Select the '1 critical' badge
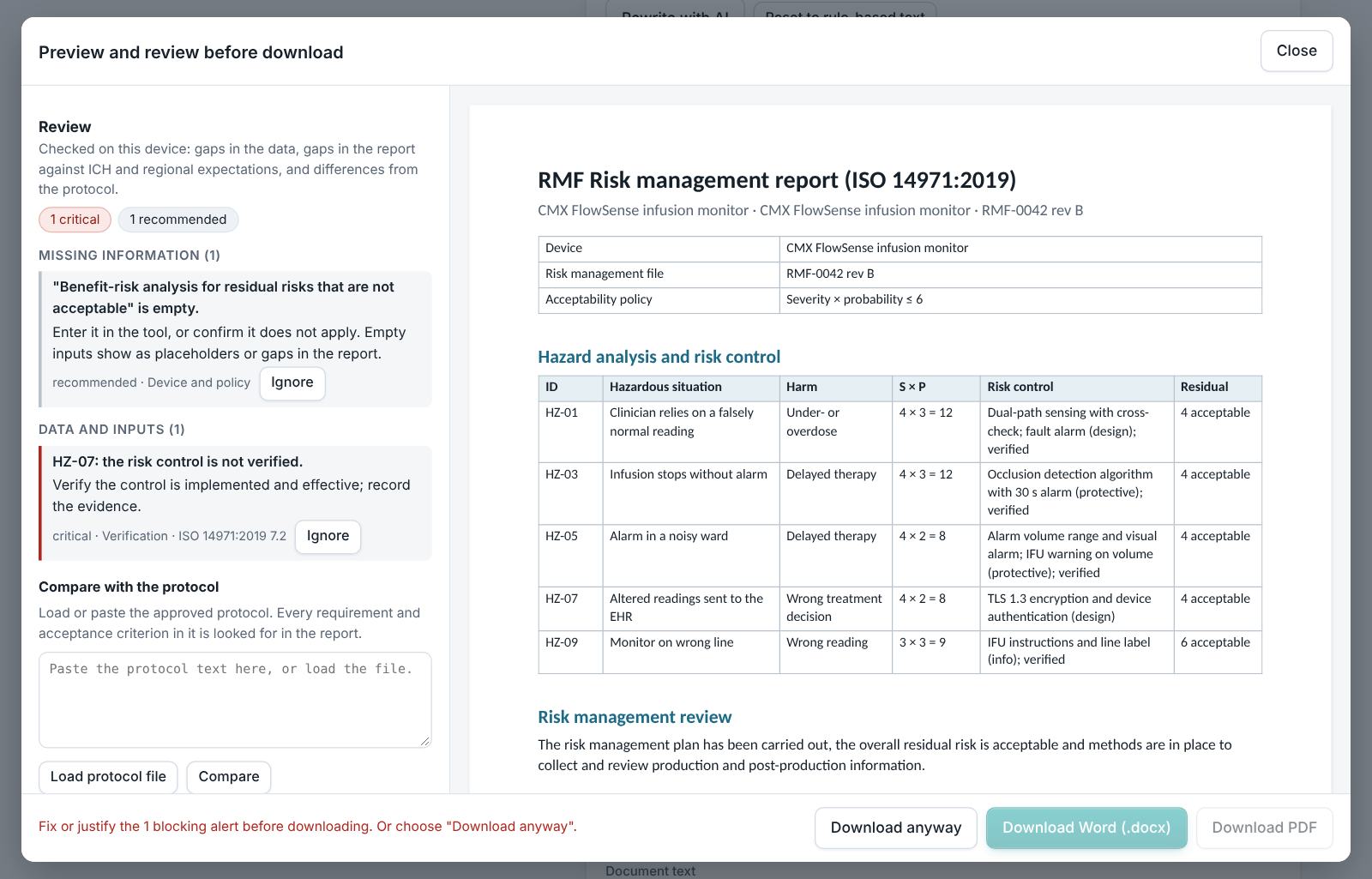This screenshot has height=879, width=1372. (75, 220)
